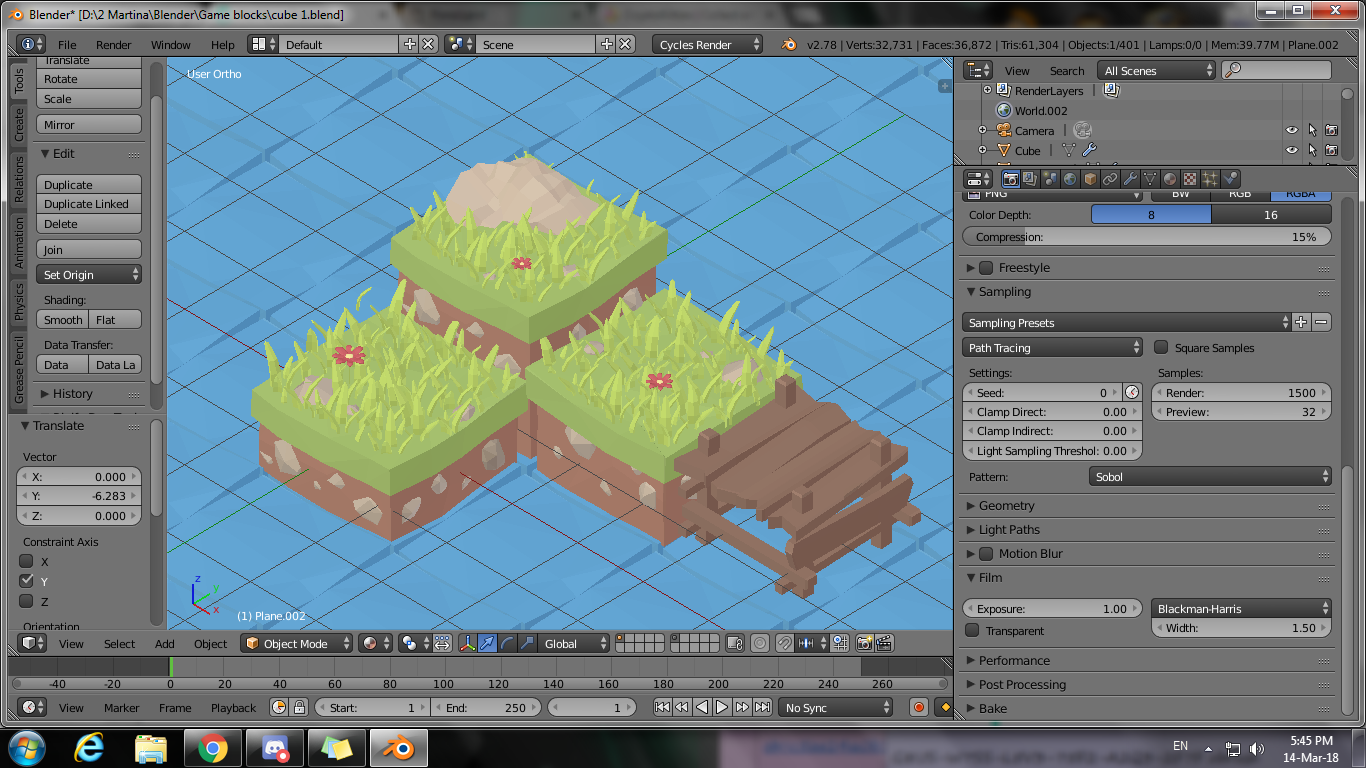Open the Particles properties tab
1366x768 pixels.
pos(1210,179)
